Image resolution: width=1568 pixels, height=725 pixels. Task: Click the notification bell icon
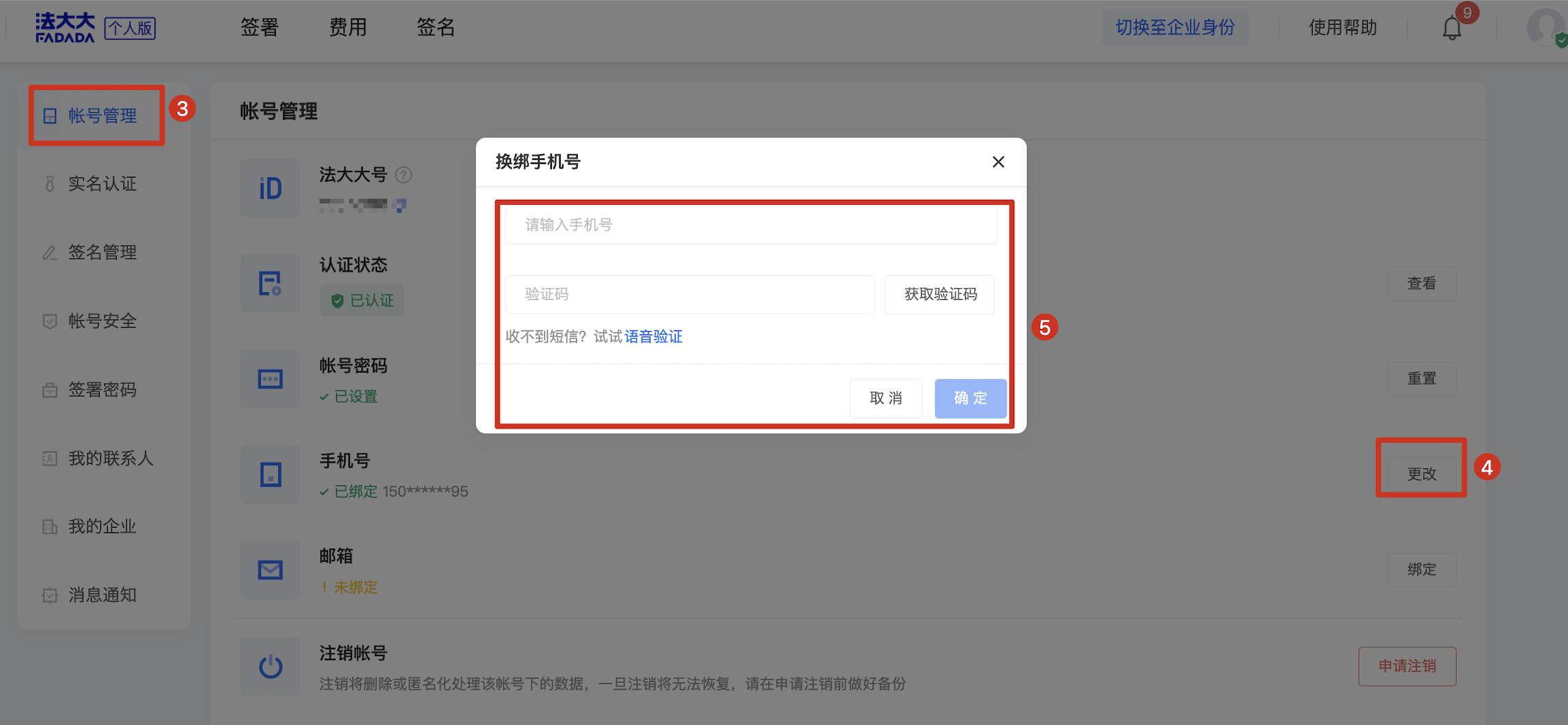[1451, 28]
